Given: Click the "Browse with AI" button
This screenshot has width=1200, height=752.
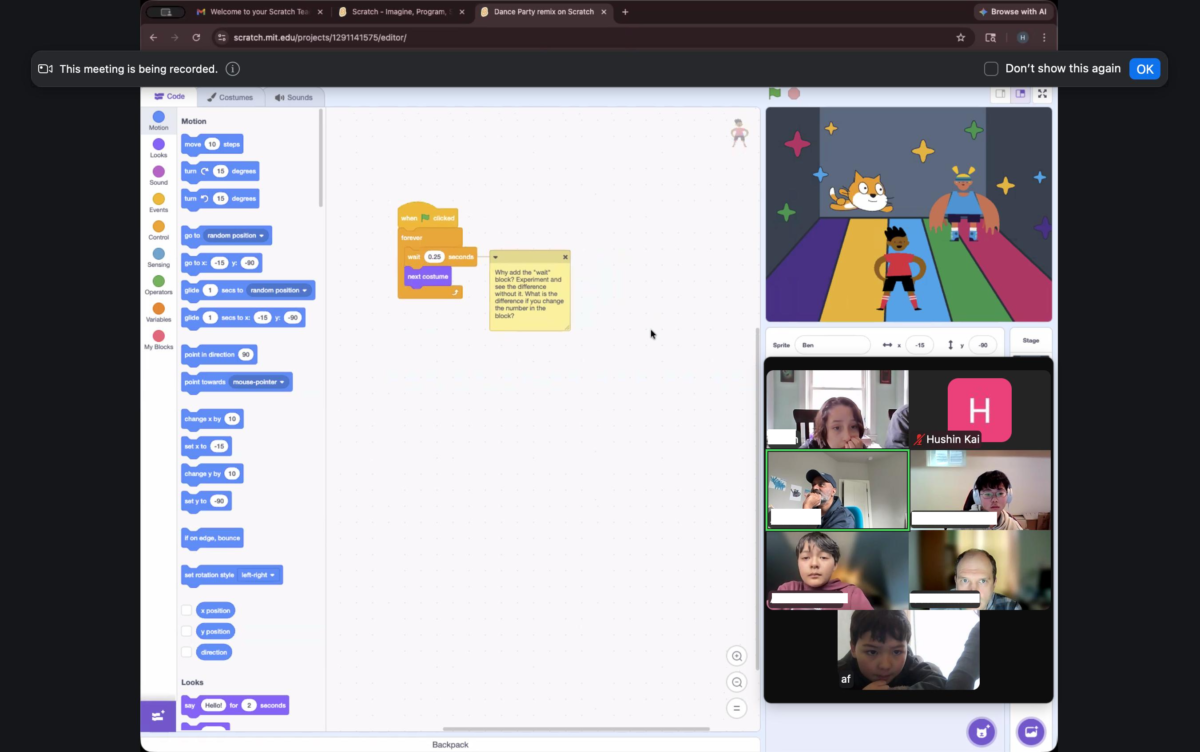Looking at the screenshot, I should tap(1013, 11).
